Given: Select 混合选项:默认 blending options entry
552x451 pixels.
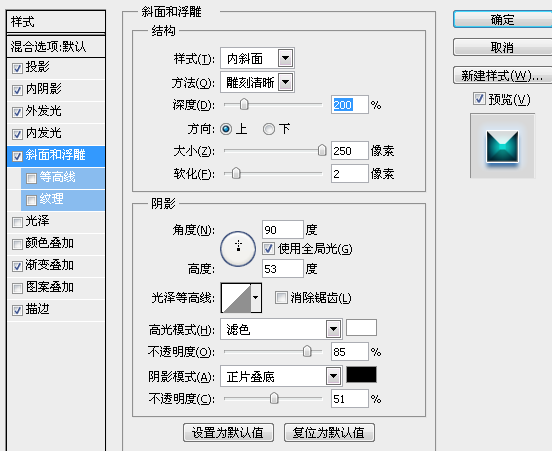Looking at the screenshot, I should pos(56,46).
